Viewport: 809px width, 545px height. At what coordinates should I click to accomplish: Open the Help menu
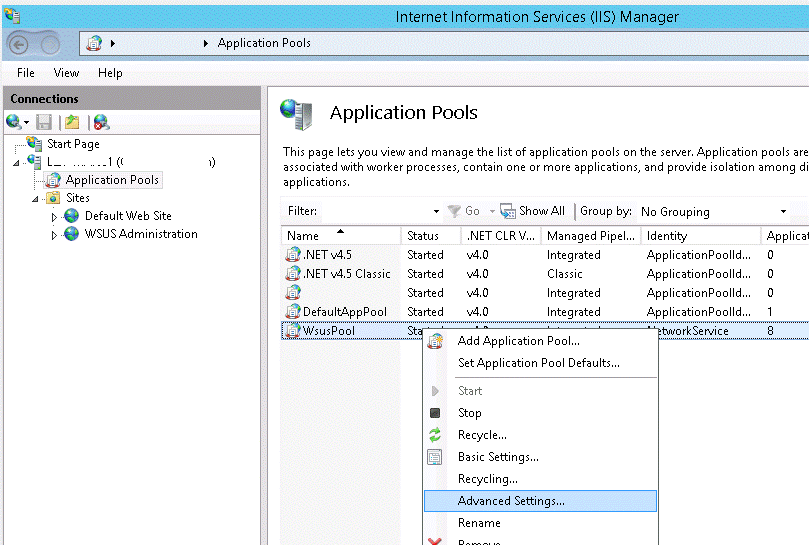(110, 73)
